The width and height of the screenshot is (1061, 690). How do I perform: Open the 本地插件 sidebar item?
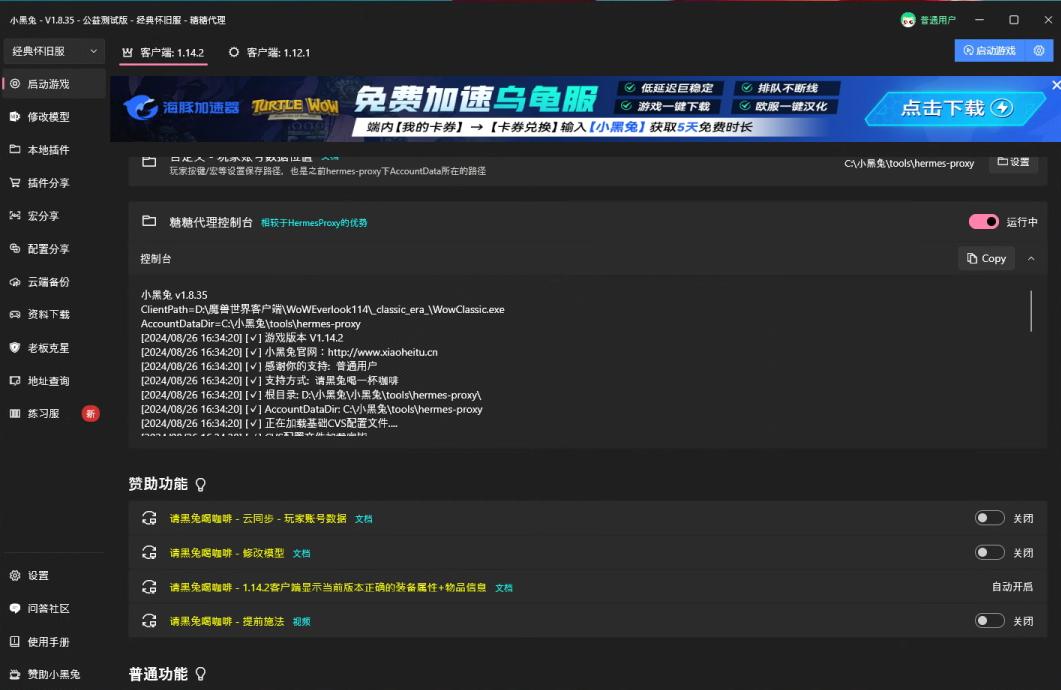[54, 150]
